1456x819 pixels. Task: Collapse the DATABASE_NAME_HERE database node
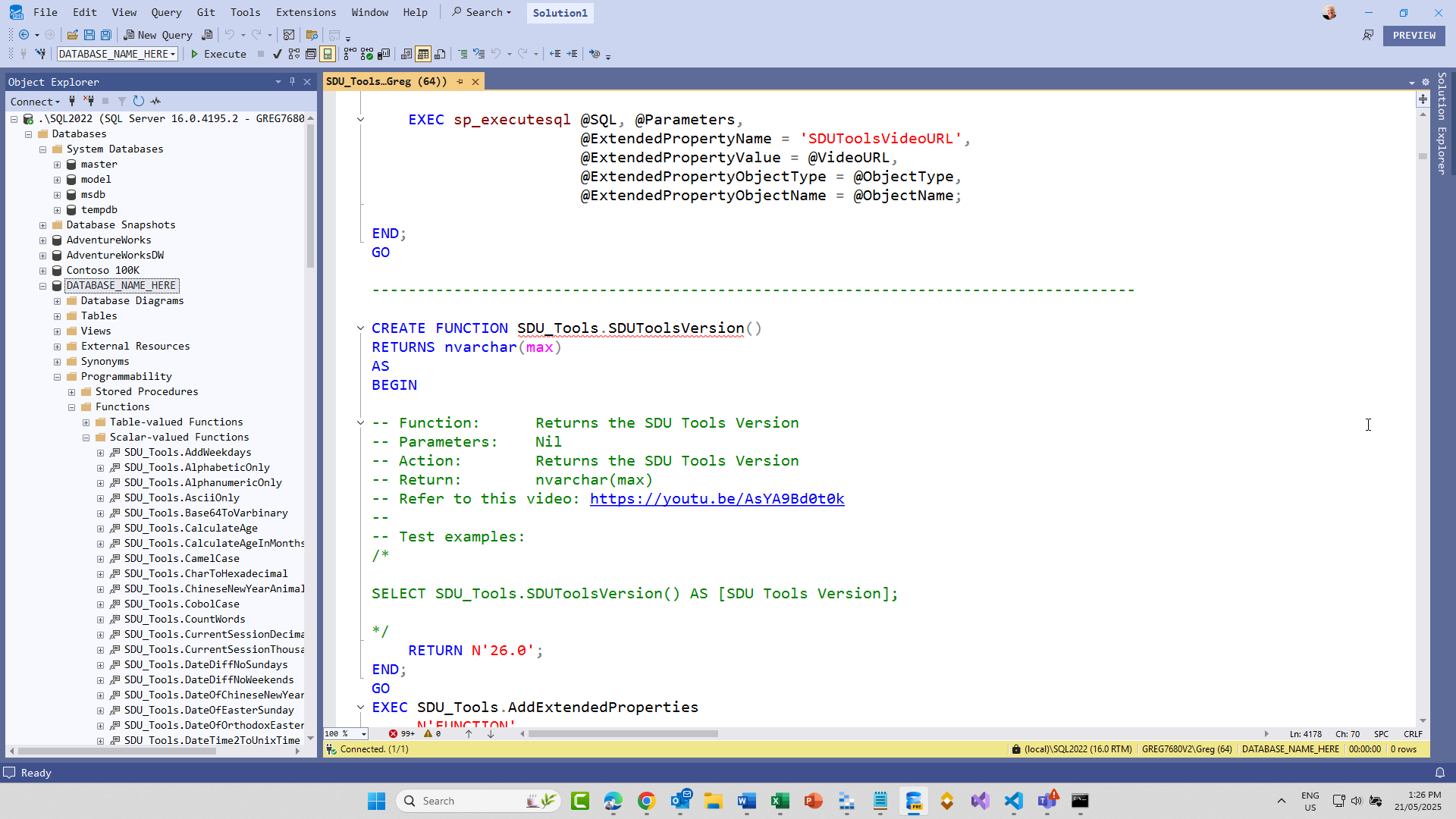tap(43, 286)
